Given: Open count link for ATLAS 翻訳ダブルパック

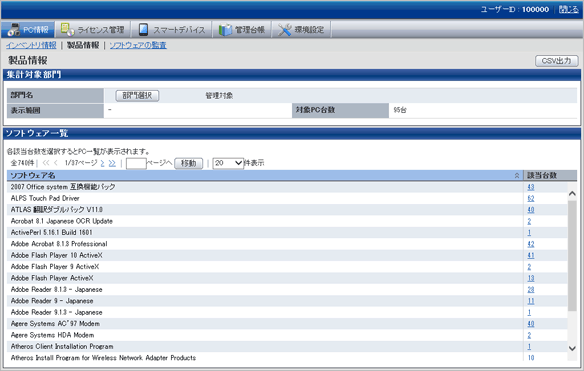Looking at the screenshot, I should click(x=531, y=210).
